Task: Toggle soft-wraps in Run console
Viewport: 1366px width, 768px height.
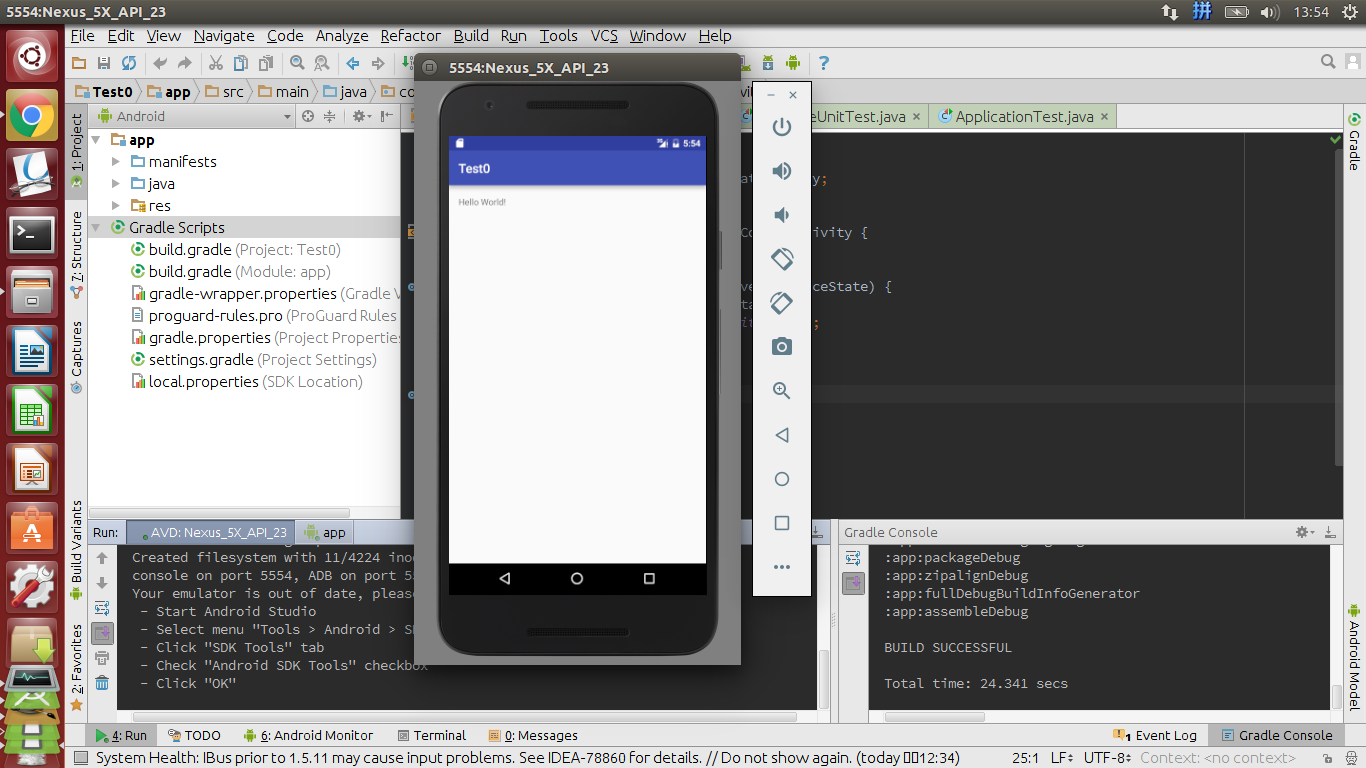Action: click(x=102, y=608)
